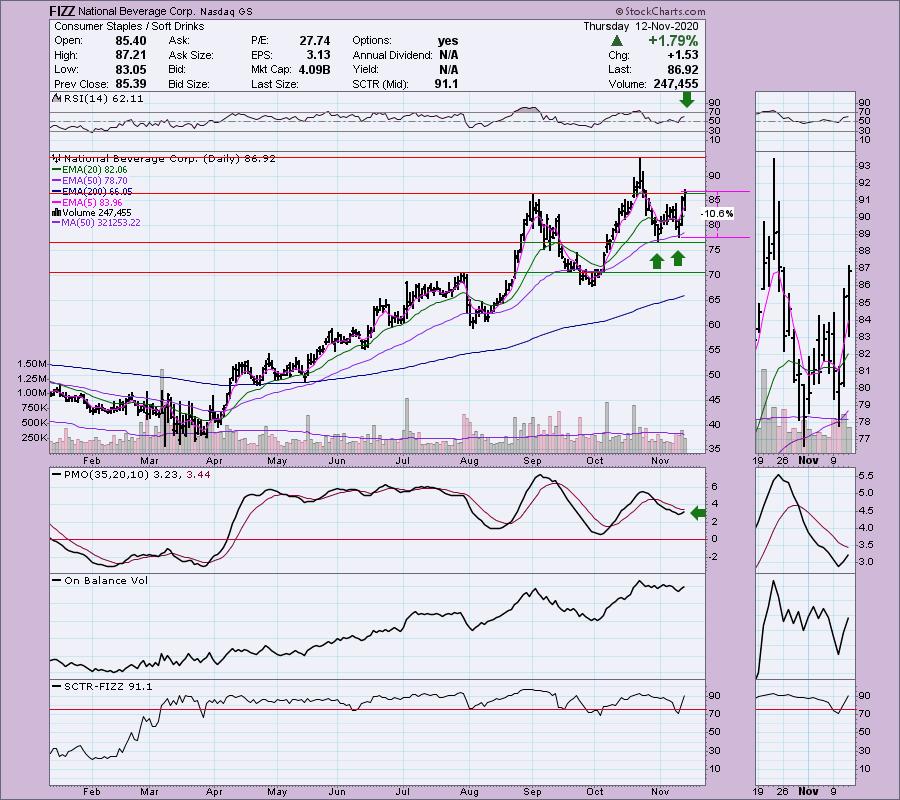Viewport: 900px width, 800px height.
Task: Click the Volume 247,455 value in the header table
Action: [x=676, y=84]
